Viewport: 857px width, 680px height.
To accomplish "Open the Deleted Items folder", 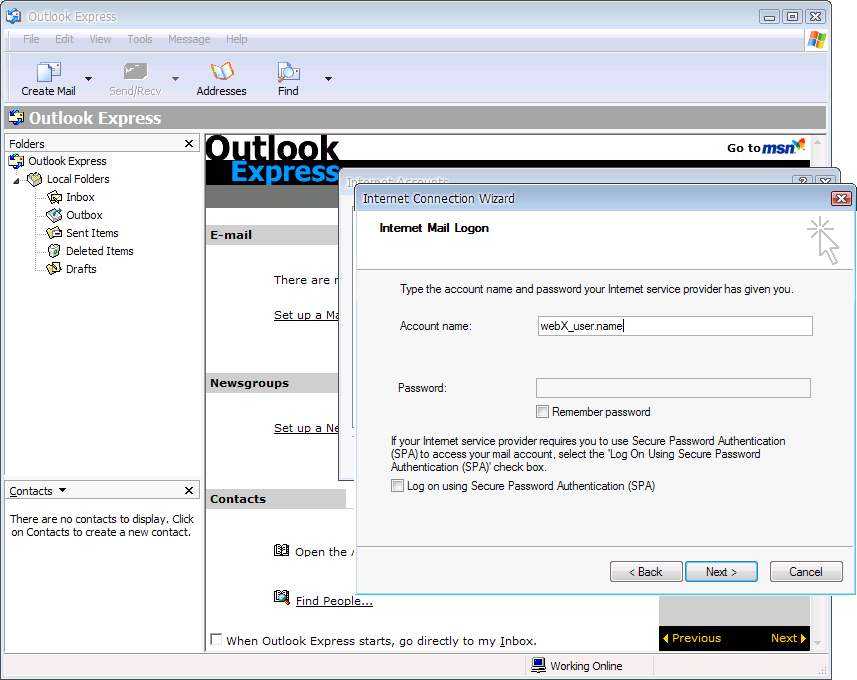I will coord(99,251).
